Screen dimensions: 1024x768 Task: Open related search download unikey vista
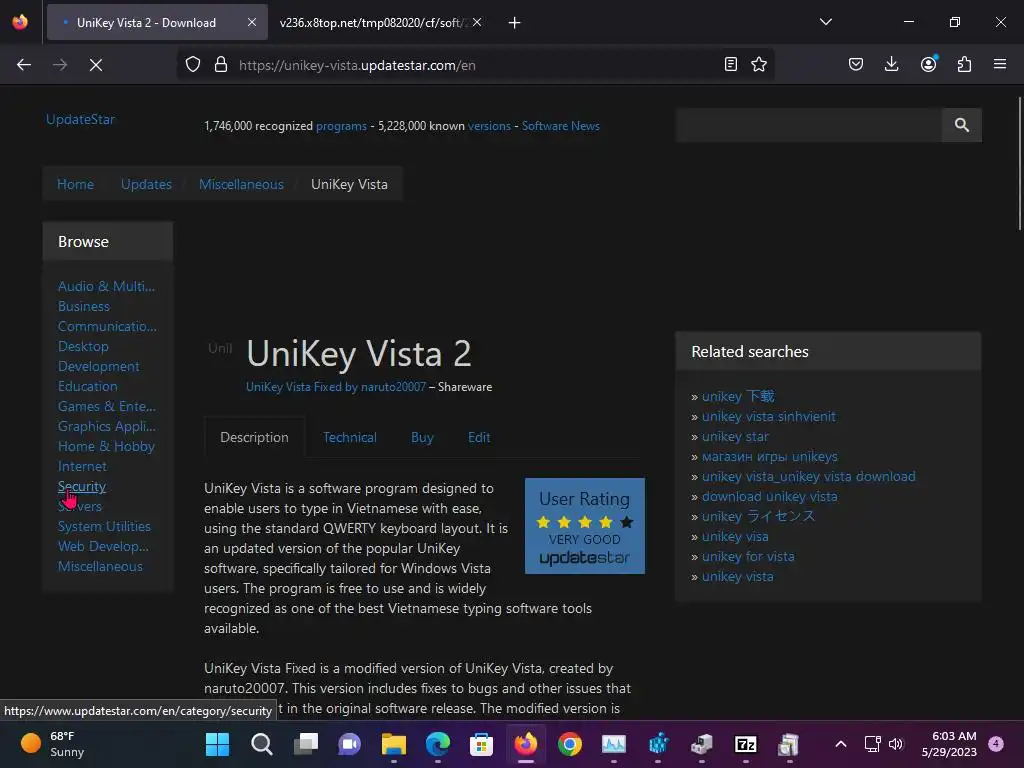tap(769, 496)
